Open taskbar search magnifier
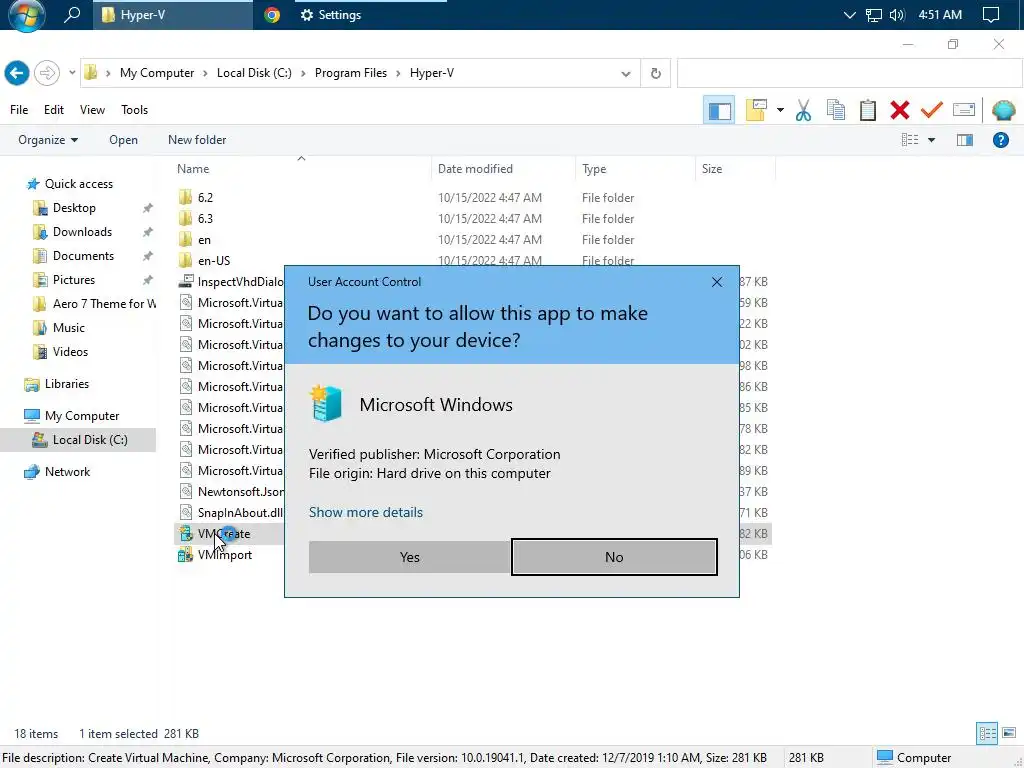The height and width of the screenshot is (768, 1024). (x=72, y=14)
